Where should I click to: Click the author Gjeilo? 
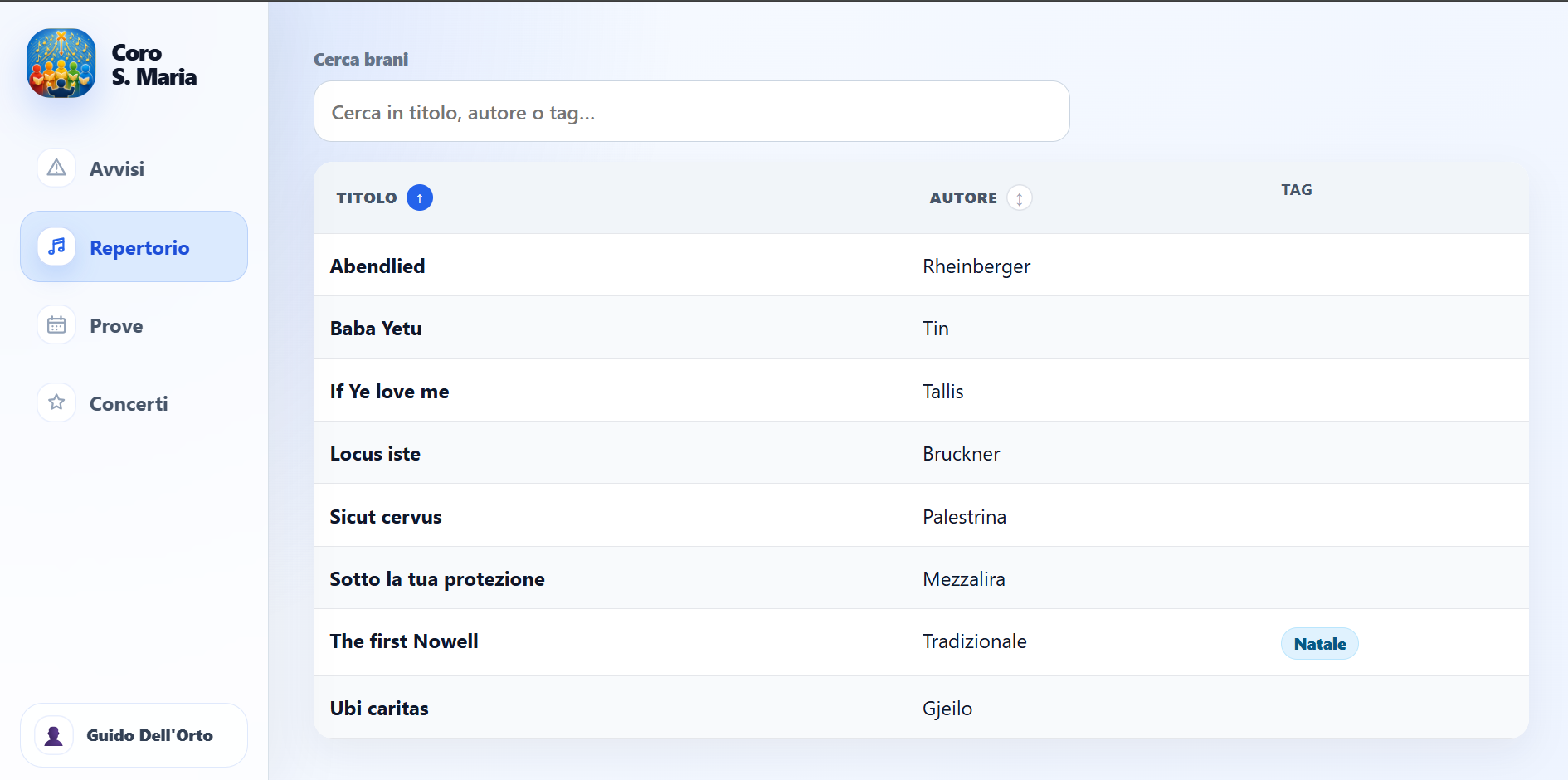point(947,709)
